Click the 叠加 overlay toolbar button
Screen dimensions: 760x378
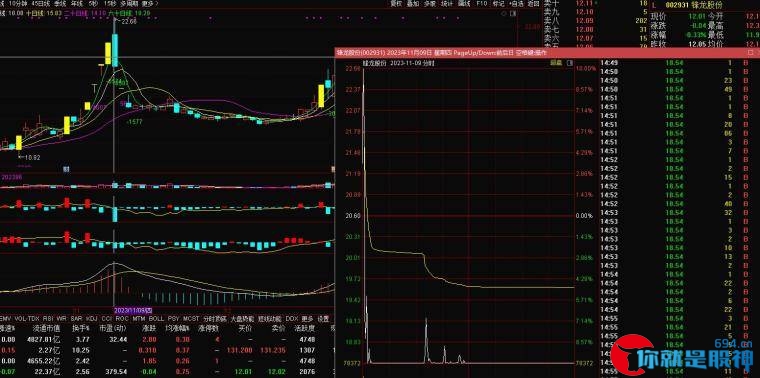(x=412, y=3)
